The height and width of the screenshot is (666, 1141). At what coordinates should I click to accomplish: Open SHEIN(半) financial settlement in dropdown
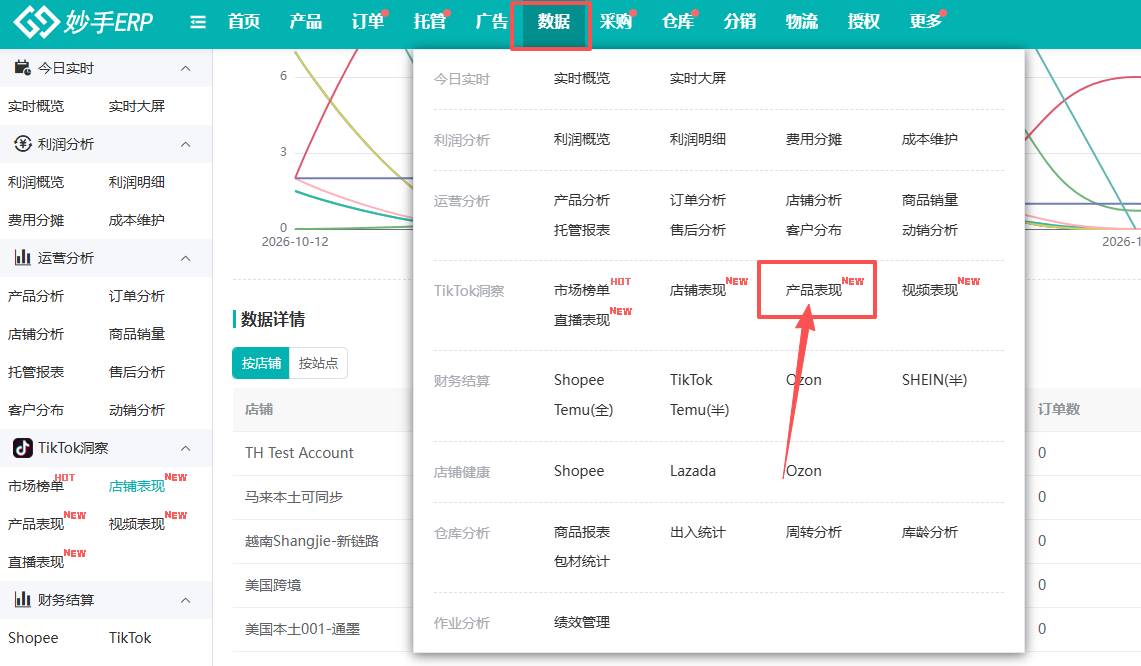click(x=934, y=380)
